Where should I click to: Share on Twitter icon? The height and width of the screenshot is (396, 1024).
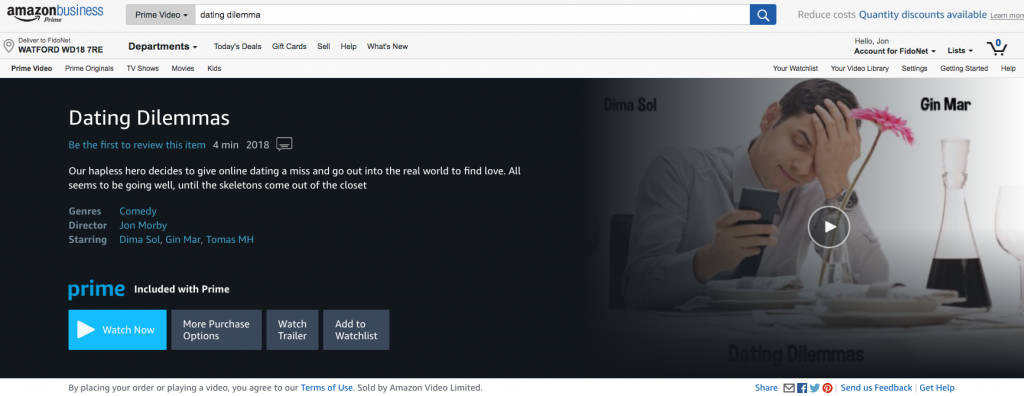pos(814,388)
